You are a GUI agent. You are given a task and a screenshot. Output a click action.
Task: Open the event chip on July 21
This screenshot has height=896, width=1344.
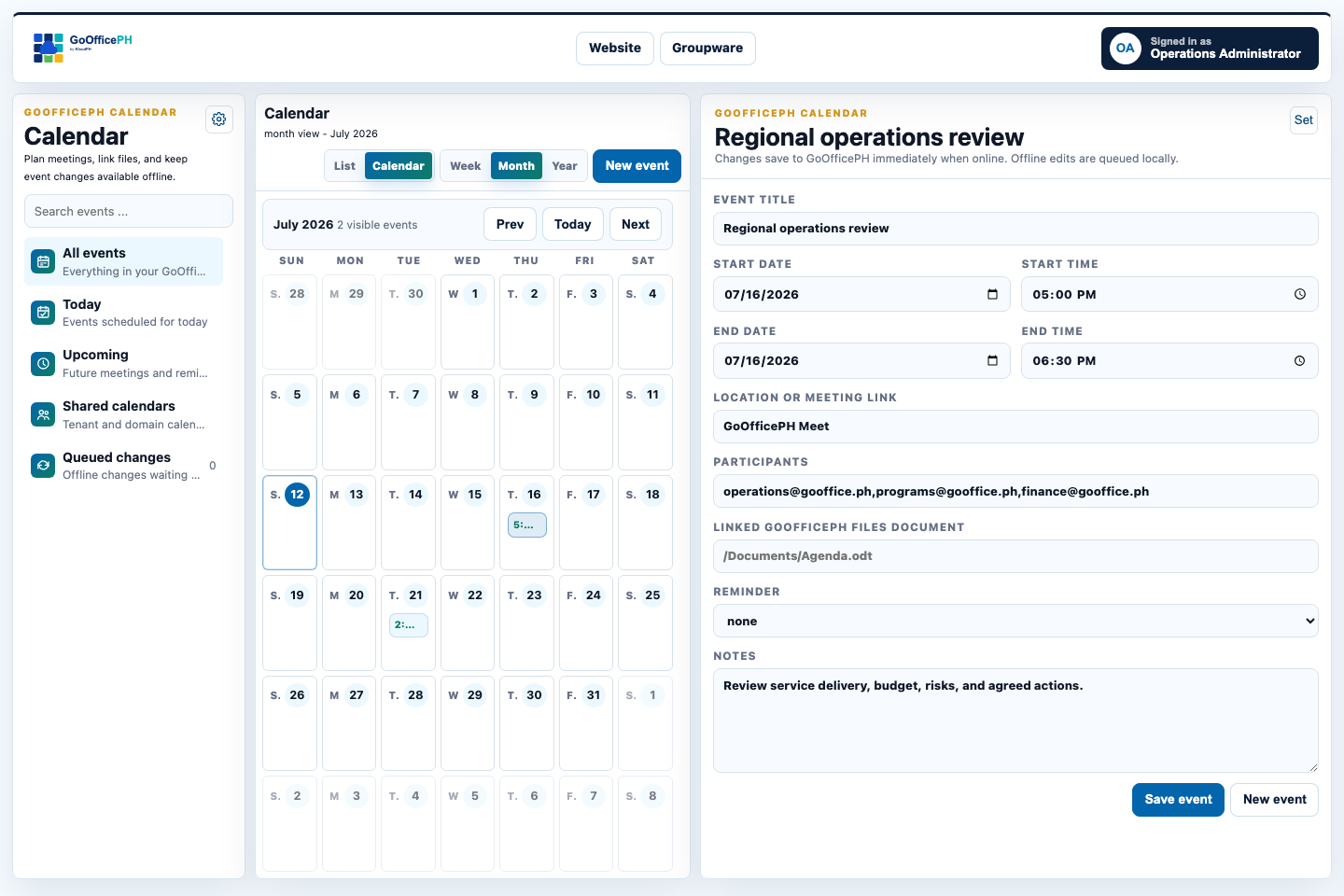[409, 625]
